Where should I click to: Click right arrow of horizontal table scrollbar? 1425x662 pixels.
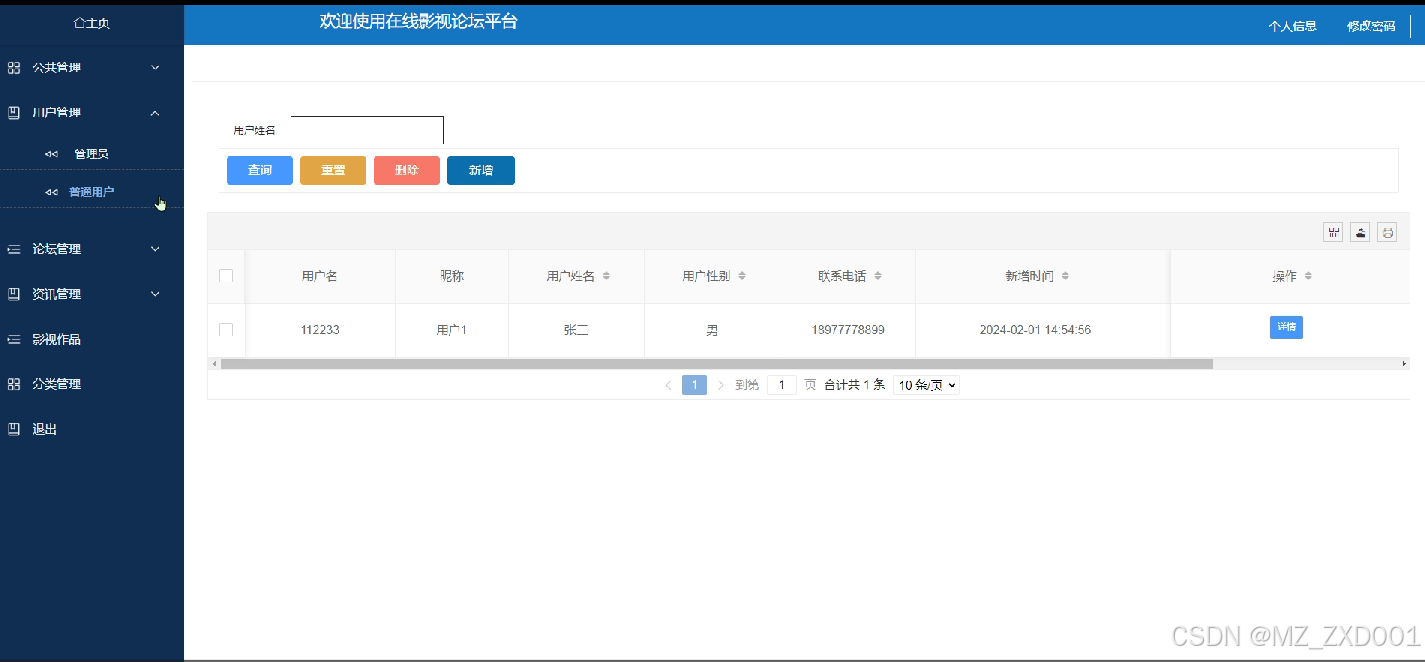pos(1404,364)
